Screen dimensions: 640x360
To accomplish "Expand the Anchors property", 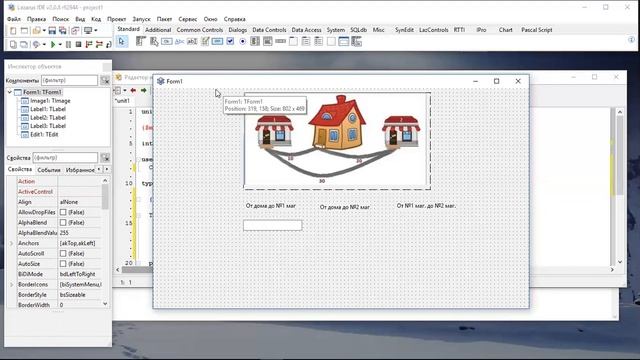I will tap(11, 243).
